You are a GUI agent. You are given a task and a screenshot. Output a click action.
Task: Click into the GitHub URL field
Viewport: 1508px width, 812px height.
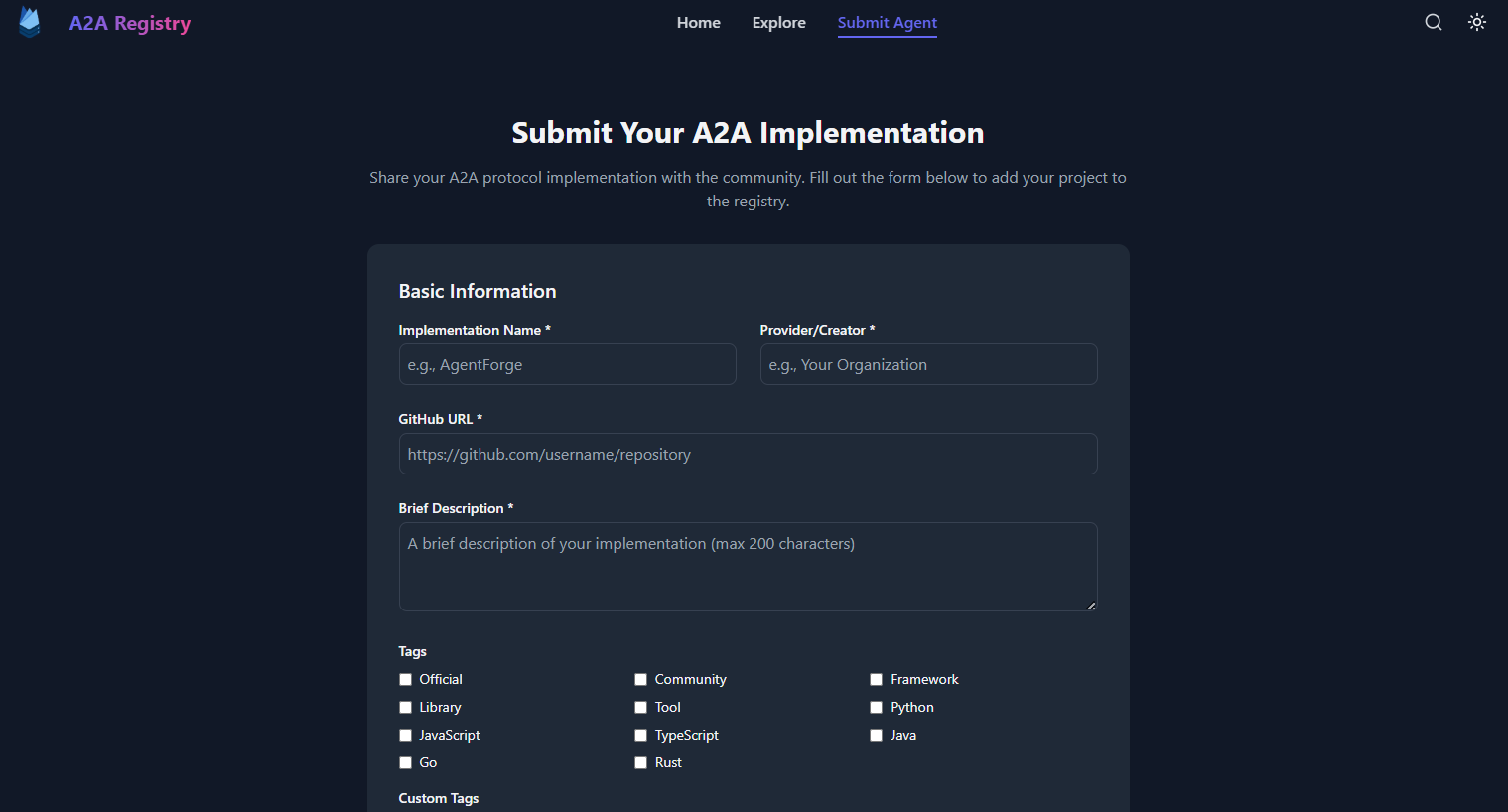click(748, 454)
